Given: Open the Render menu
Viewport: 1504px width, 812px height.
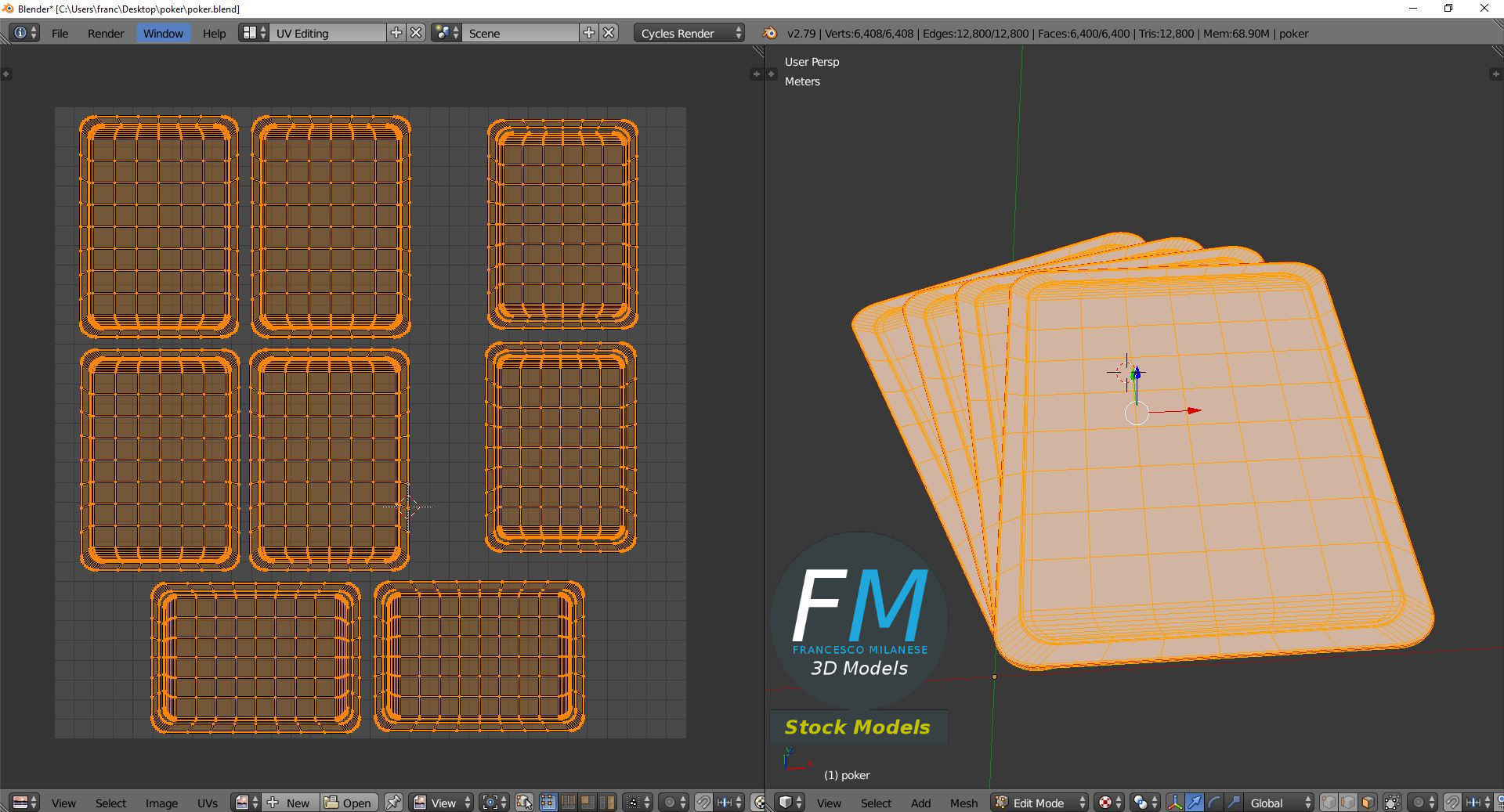Looking at the screenshot, I should coord(106,33).
